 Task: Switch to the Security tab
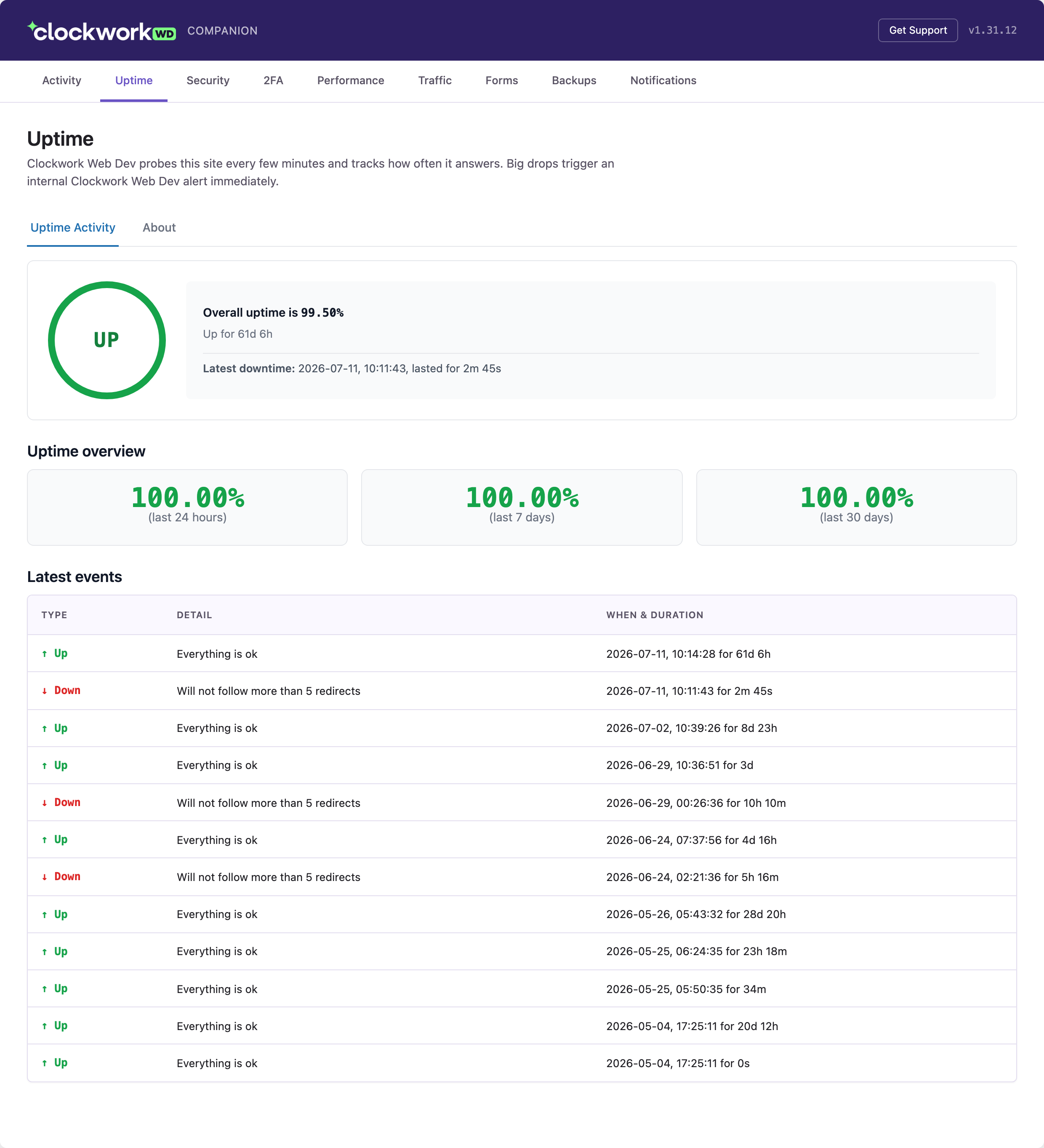pyautogui.click(x=208, y=80)
